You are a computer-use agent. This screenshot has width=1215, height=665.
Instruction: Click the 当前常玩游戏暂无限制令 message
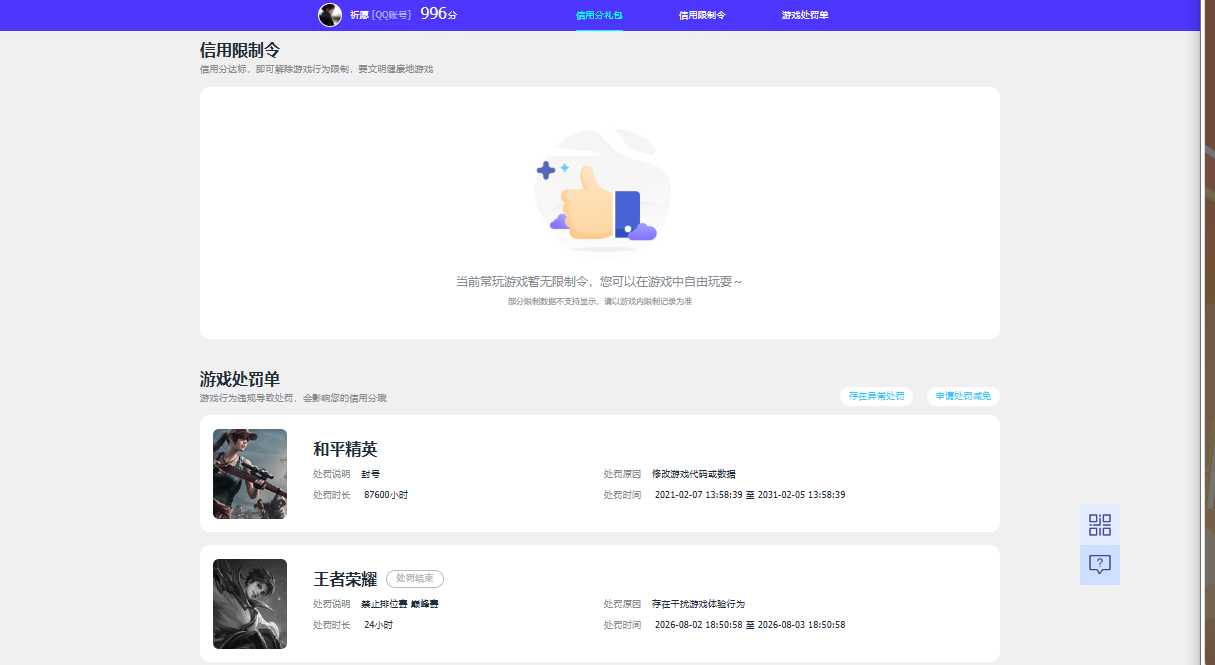coord(599,282)
